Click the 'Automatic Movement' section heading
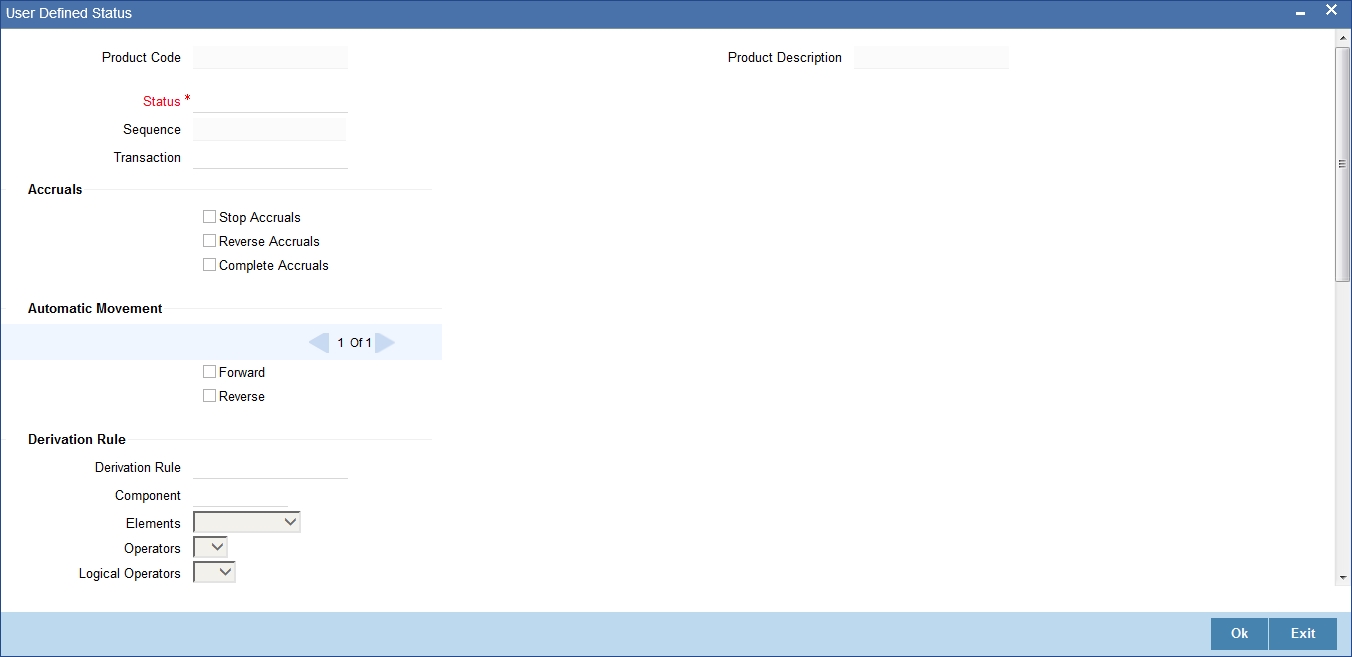The height and width of the screenshot is (657, 1352). point(95,308)
